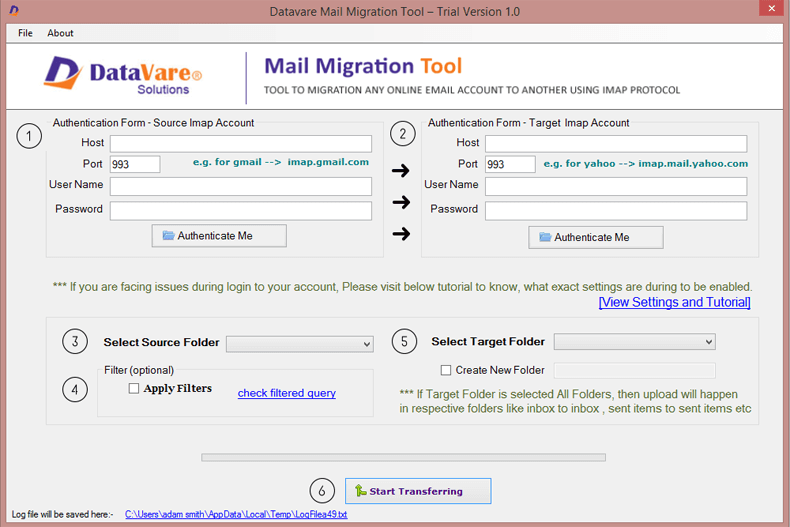Click the transfer progress bar
The height and width of the screenshot is (527, 790).
pos(403,458)
